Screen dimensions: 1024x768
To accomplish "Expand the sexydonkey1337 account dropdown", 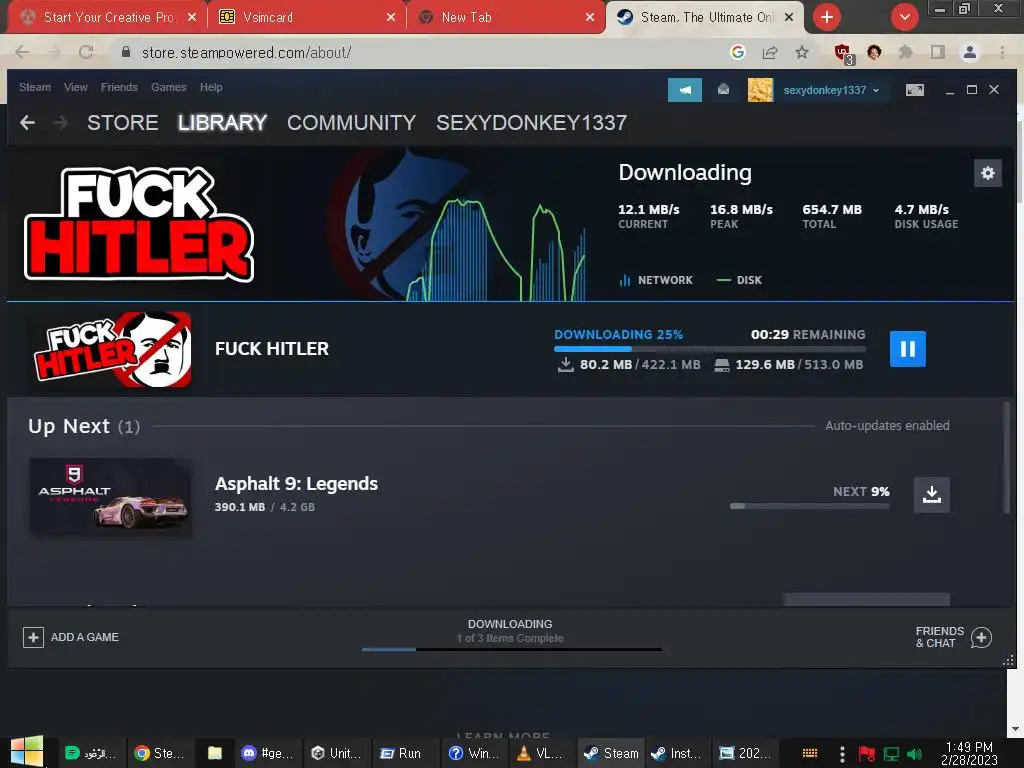I will [831, 90].
